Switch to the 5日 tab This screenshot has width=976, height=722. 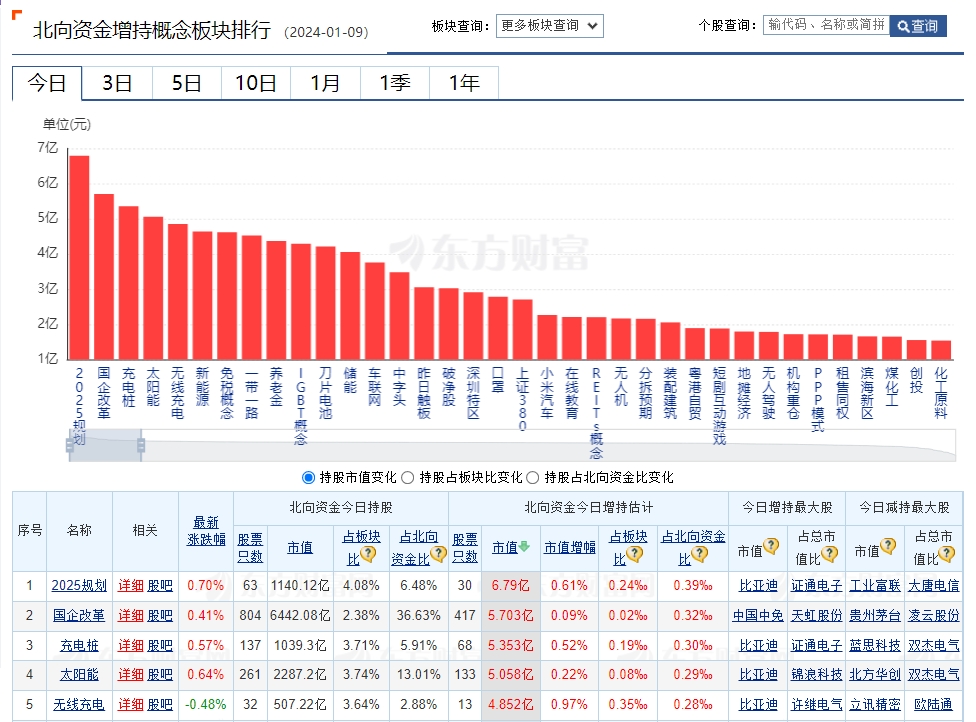(x=186, y=83)
